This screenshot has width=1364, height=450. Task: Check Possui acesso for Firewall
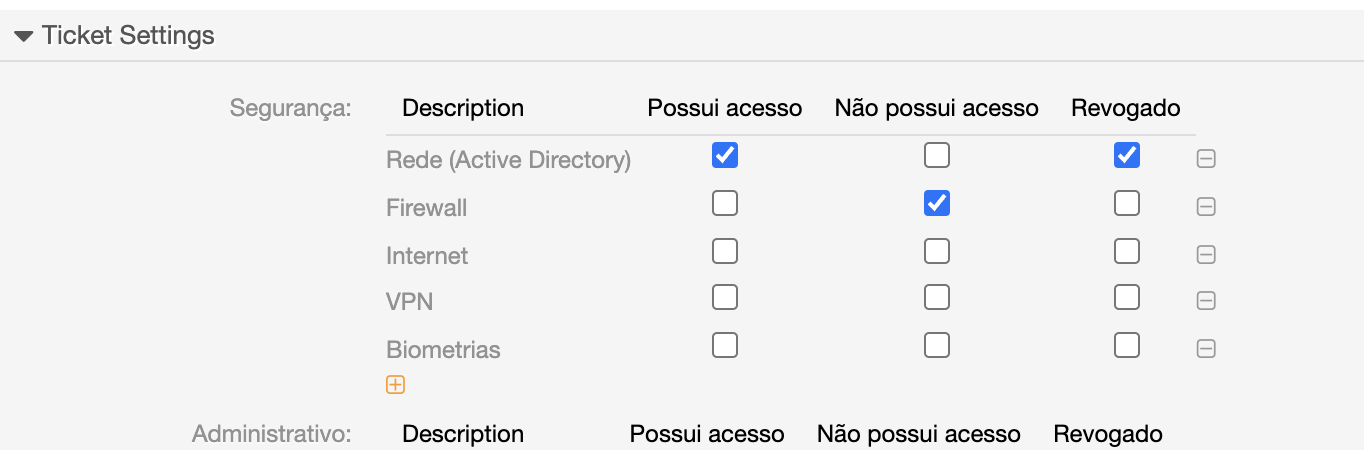725,204
